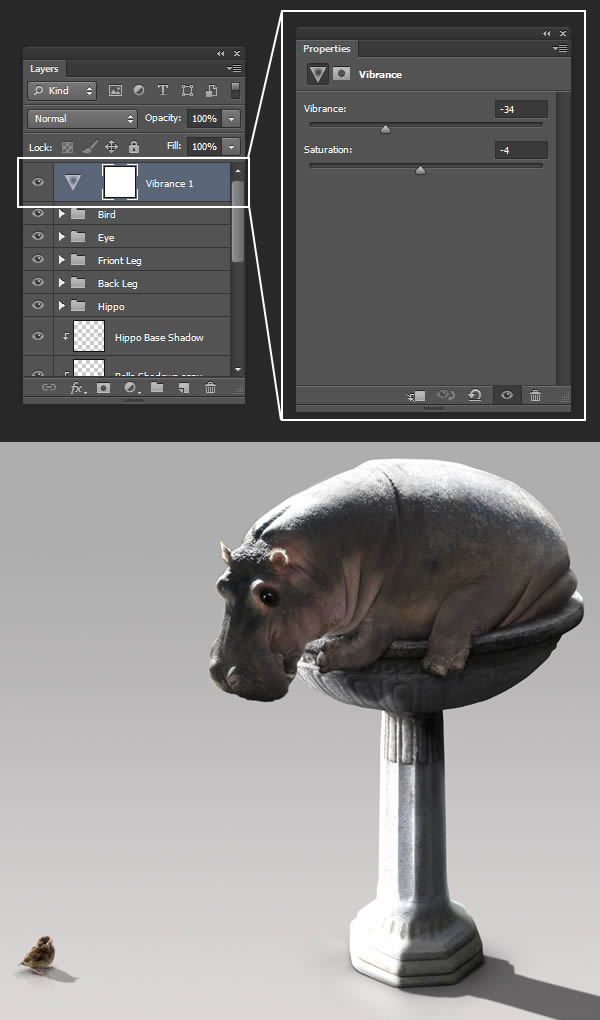Viewport: 600px width, 1020px height.
Task: Open the Opacity slider arrow
Action: [231, 118]
